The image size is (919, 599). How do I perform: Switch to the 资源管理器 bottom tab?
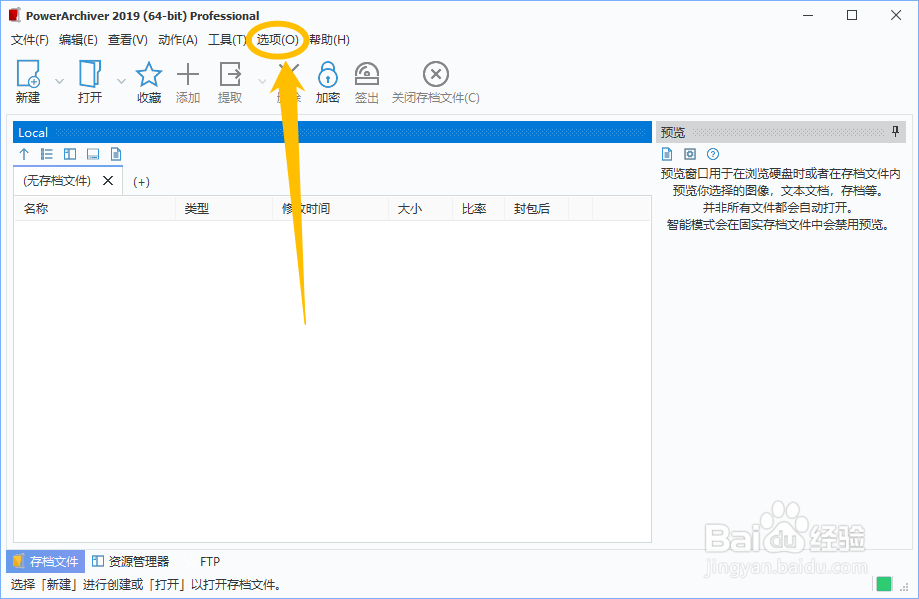point(131,561)
